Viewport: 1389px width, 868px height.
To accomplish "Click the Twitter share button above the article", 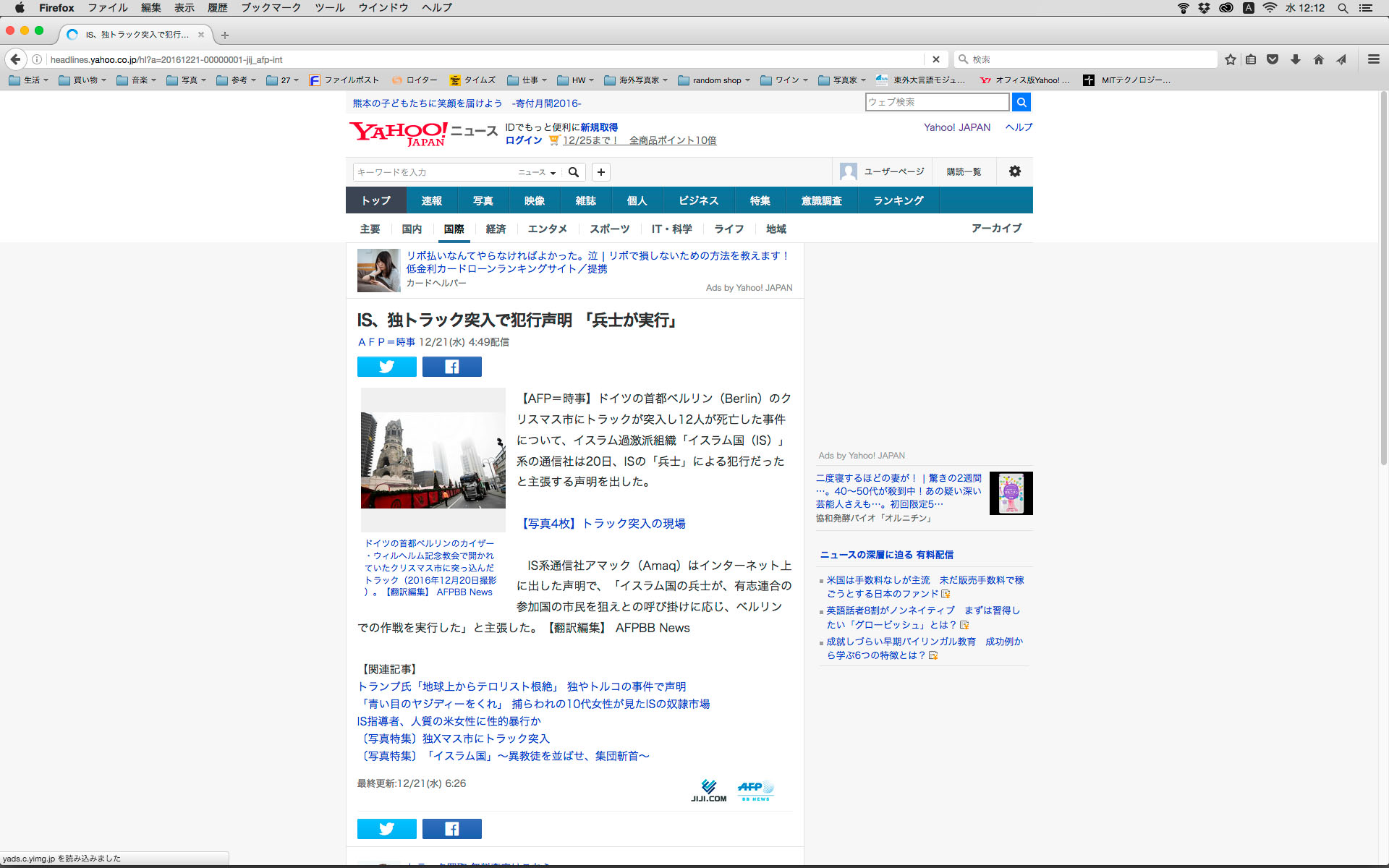I will (x=386, y=367).
